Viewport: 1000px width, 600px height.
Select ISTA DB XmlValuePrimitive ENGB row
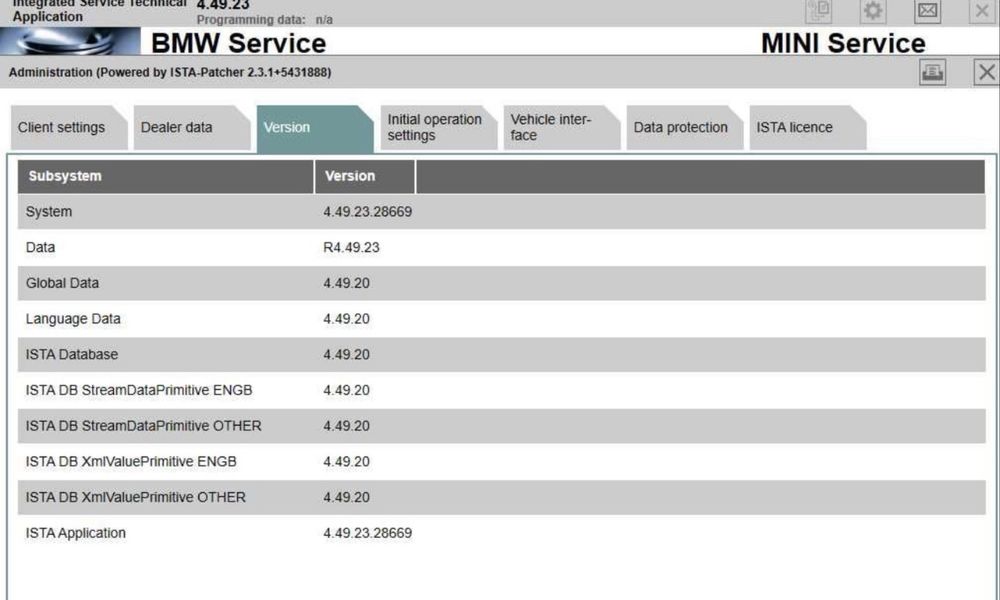(x=501, y=462)
